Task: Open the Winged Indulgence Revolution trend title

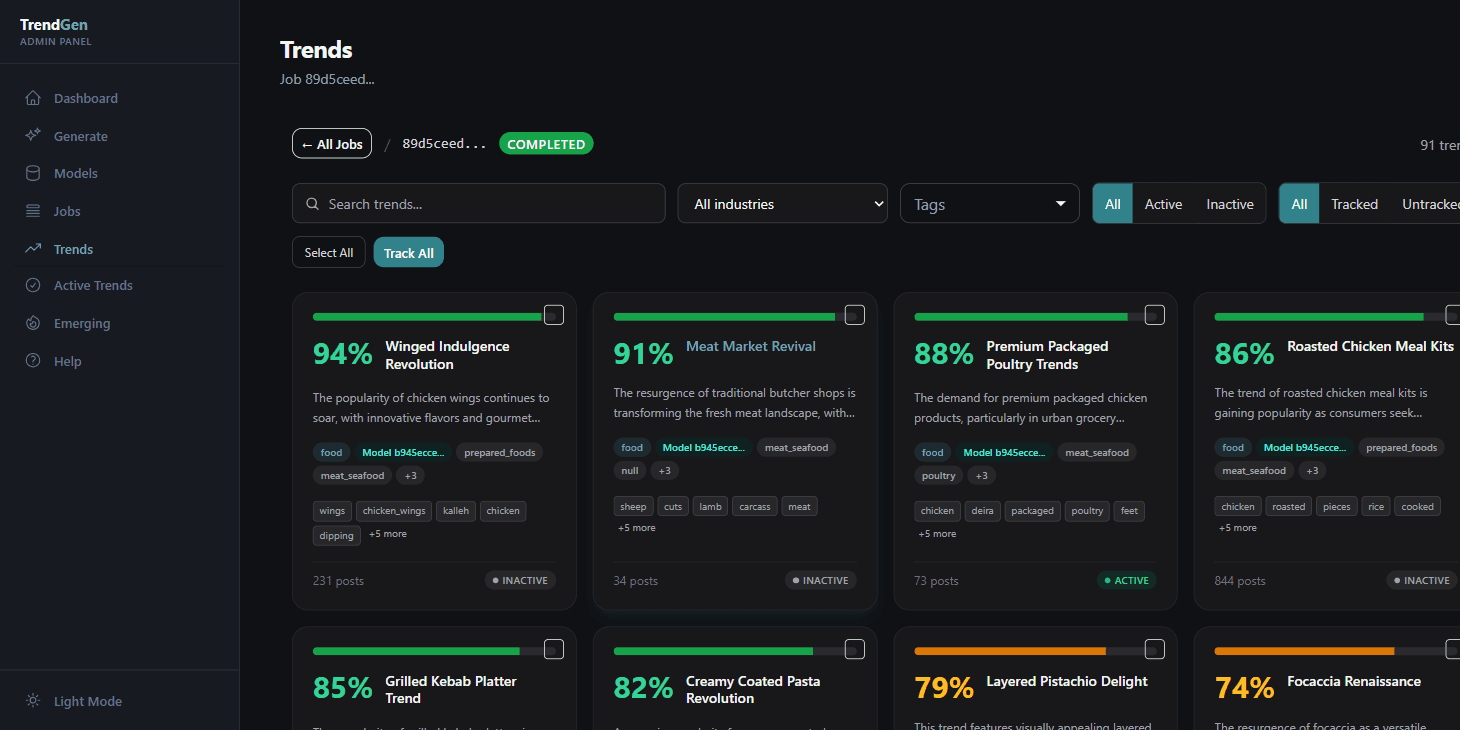Action: [x=447, y=355]
